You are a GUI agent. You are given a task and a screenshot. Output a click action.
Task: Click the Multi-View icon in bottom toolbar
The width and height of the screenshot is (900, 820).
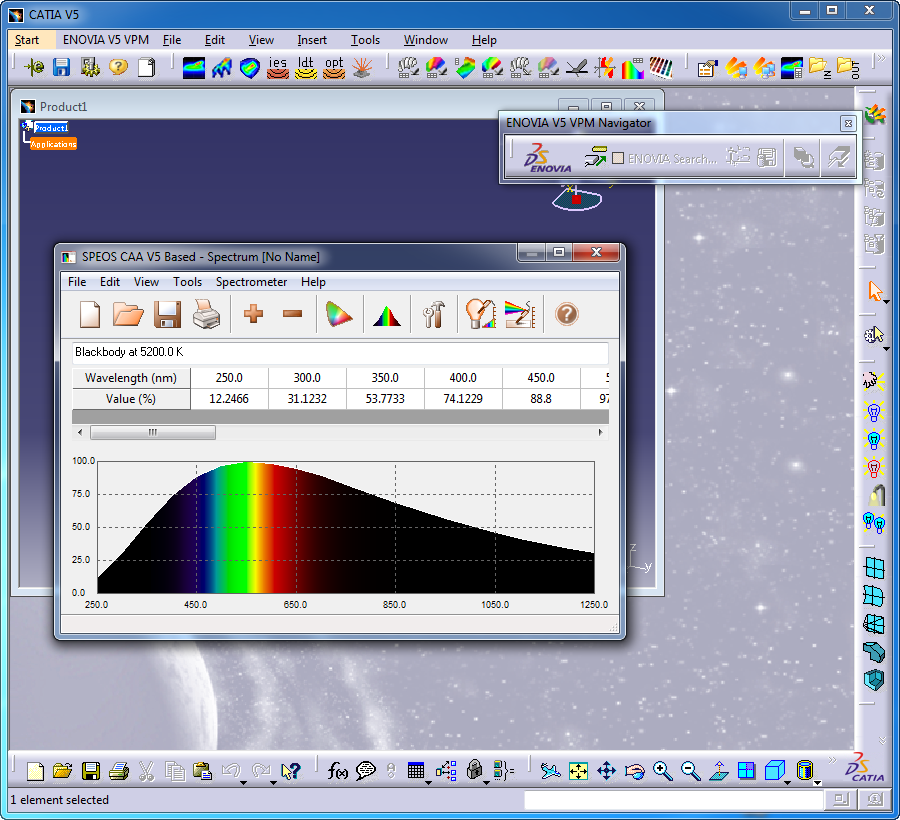pos(746,771)
